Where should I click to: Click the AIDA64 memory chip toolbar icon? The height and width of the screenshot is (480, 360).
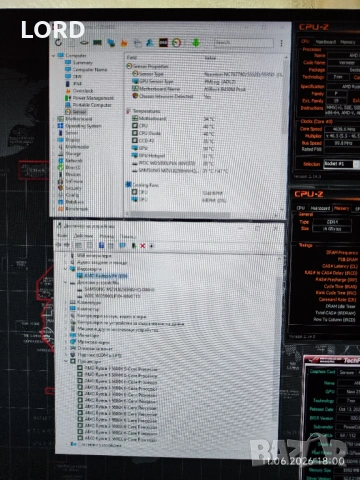[97, 43]
